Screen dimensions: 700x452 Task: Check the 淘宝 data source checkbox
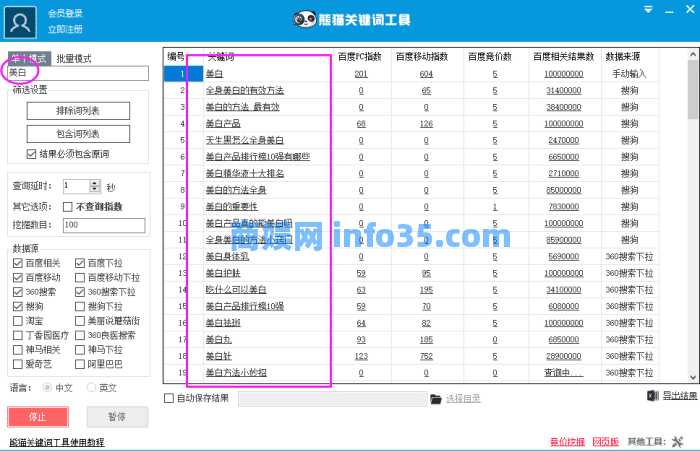click(x=18, y=321)
